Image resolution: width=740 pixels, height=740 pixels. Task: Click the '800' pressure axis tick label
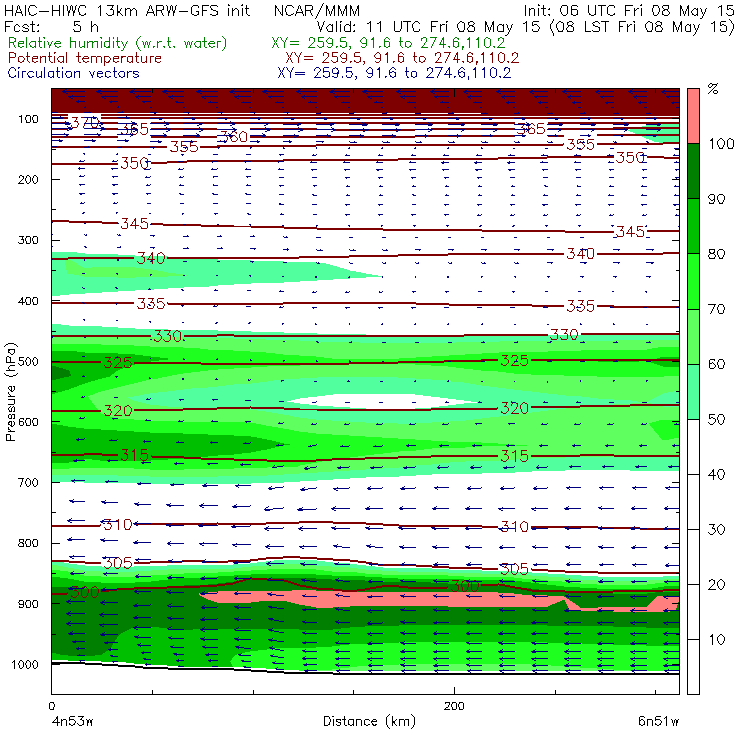coord(28,543)
